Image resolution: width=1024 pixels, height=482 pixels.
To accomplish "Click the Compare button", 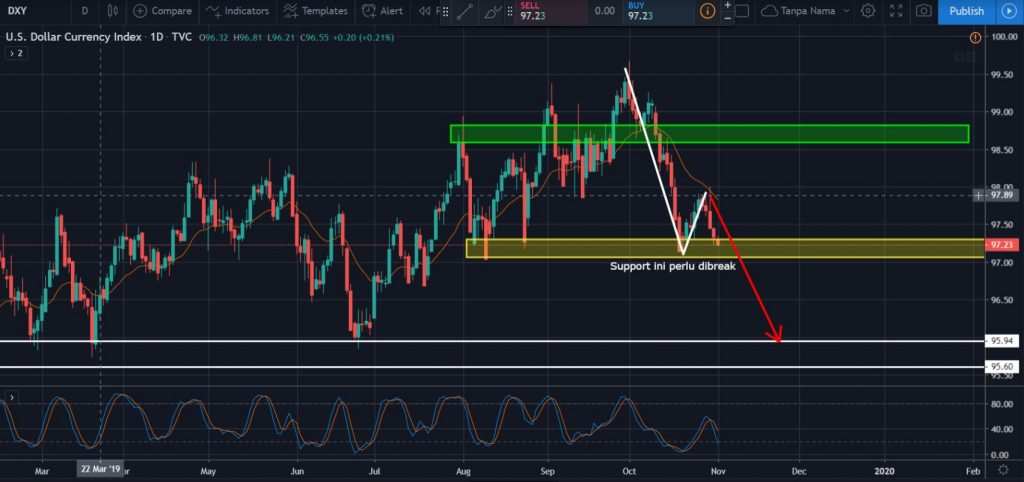I will pyautogui.click(x=163, y=11).
